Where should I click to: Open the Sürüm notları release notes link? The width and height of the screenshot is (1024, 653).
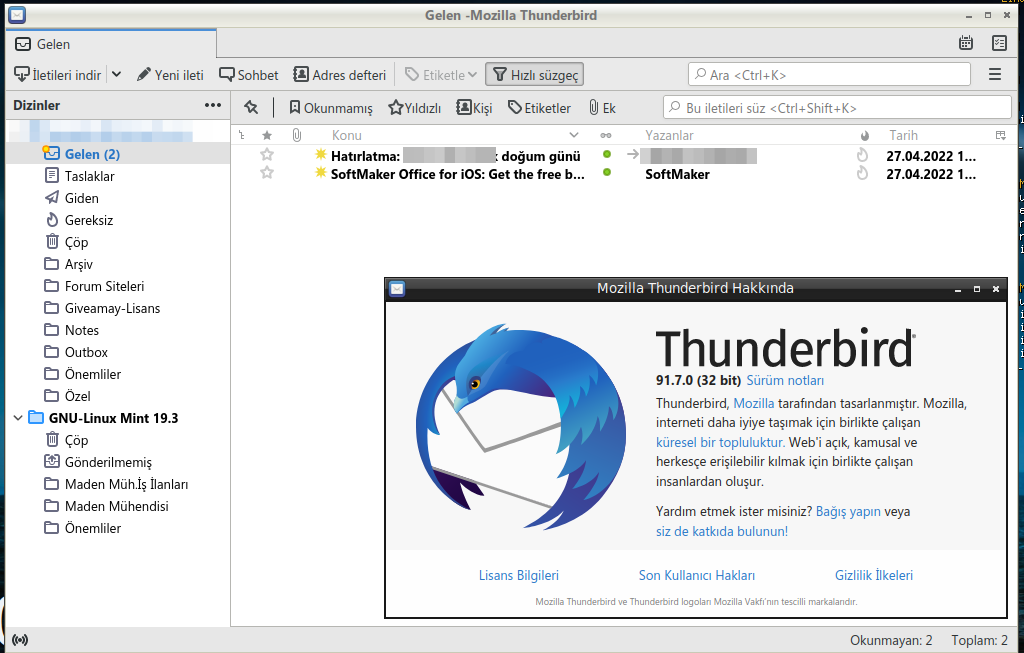pyautogui.click(x=785, y=380)
